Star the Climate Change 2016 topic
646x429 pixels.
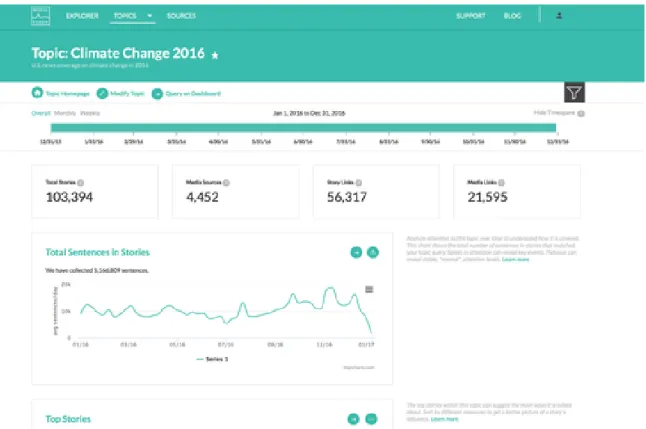tap(215, 55)
